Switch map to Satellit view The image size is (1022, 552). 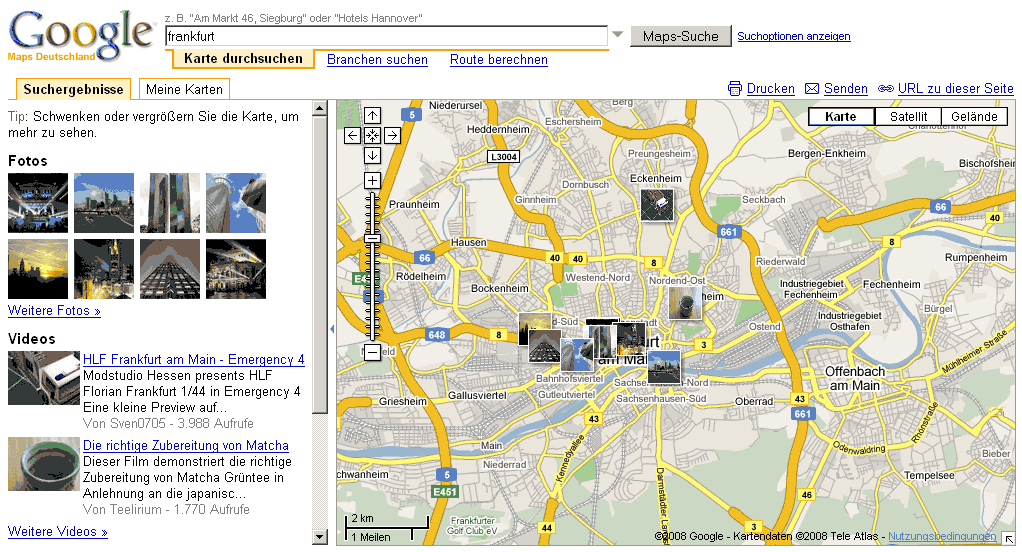pyautogui.click(x=908, y=117)
